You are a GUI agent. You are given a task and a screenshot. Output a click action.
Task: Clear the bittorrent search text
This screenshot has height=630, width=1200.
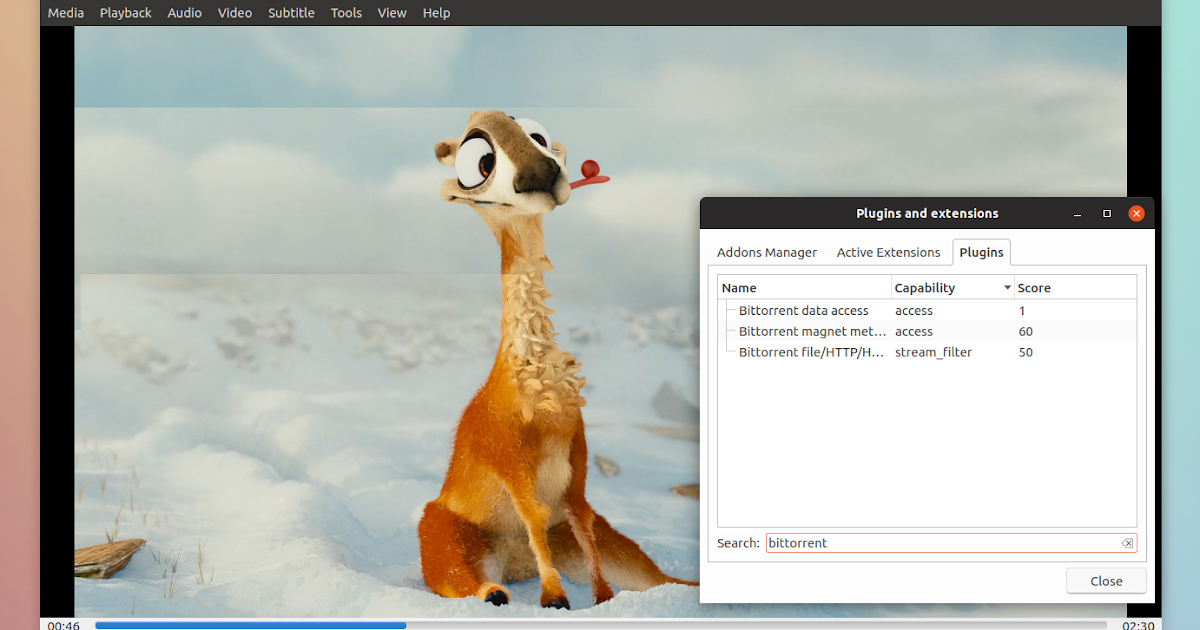1127,543
